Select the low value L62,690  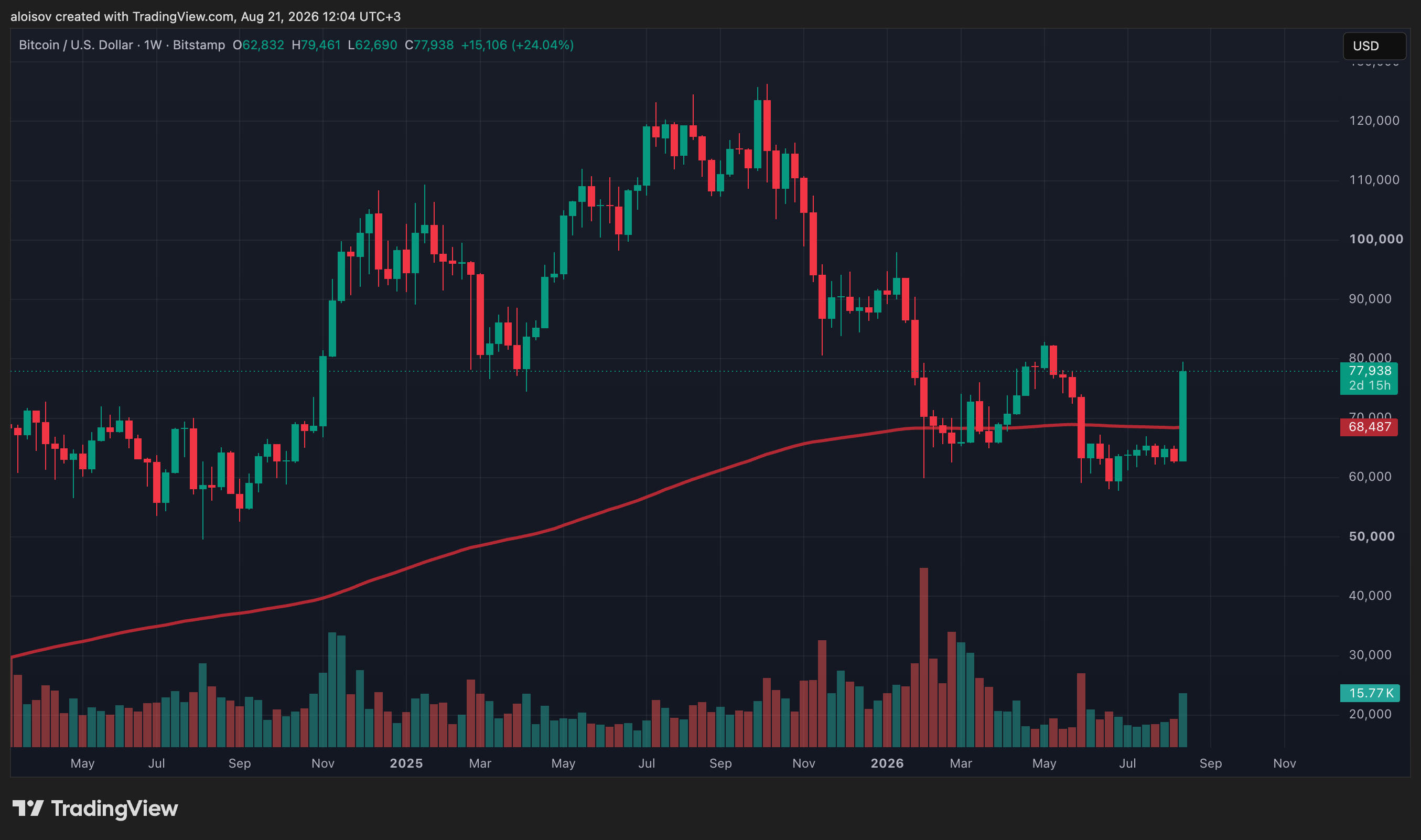point(372,45)
